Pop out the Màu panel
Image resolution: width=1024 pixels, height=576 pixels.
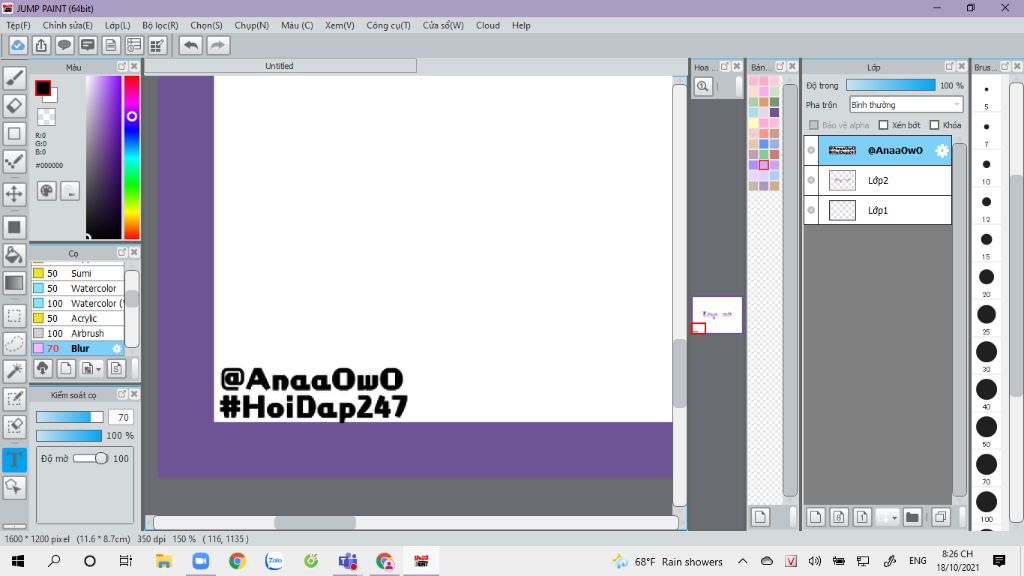click(122, 67)
